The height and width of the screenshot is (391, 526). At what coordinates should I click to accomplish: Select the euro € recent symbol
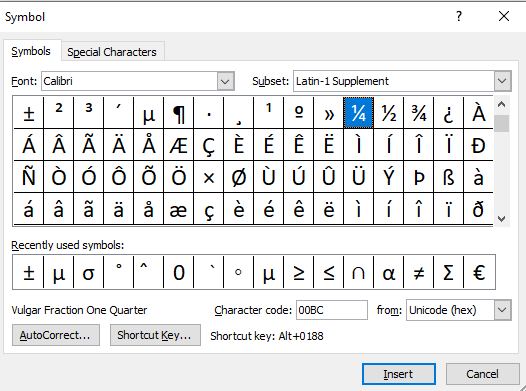click(479, 272)
